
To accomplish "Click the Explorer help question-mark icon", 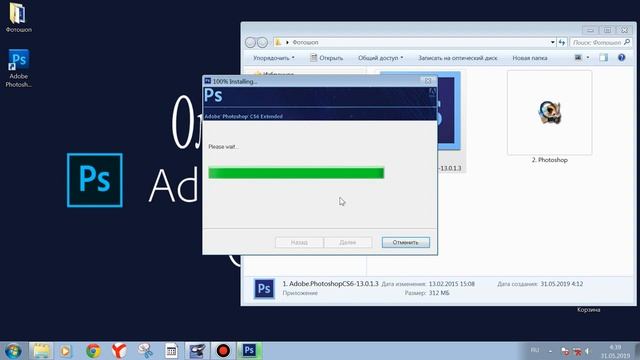I will pos(621,58).
